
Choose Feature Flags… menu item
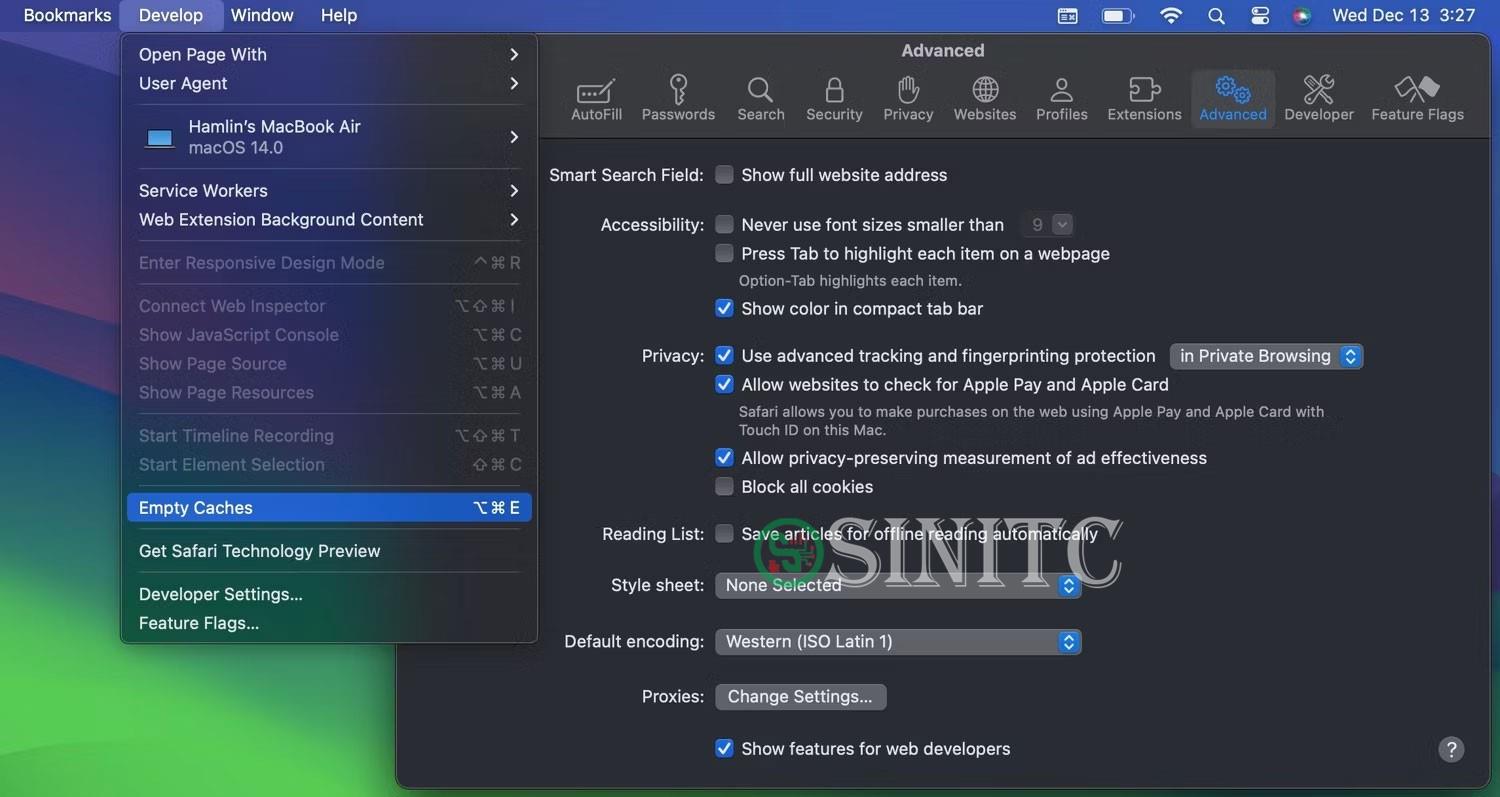329,623
